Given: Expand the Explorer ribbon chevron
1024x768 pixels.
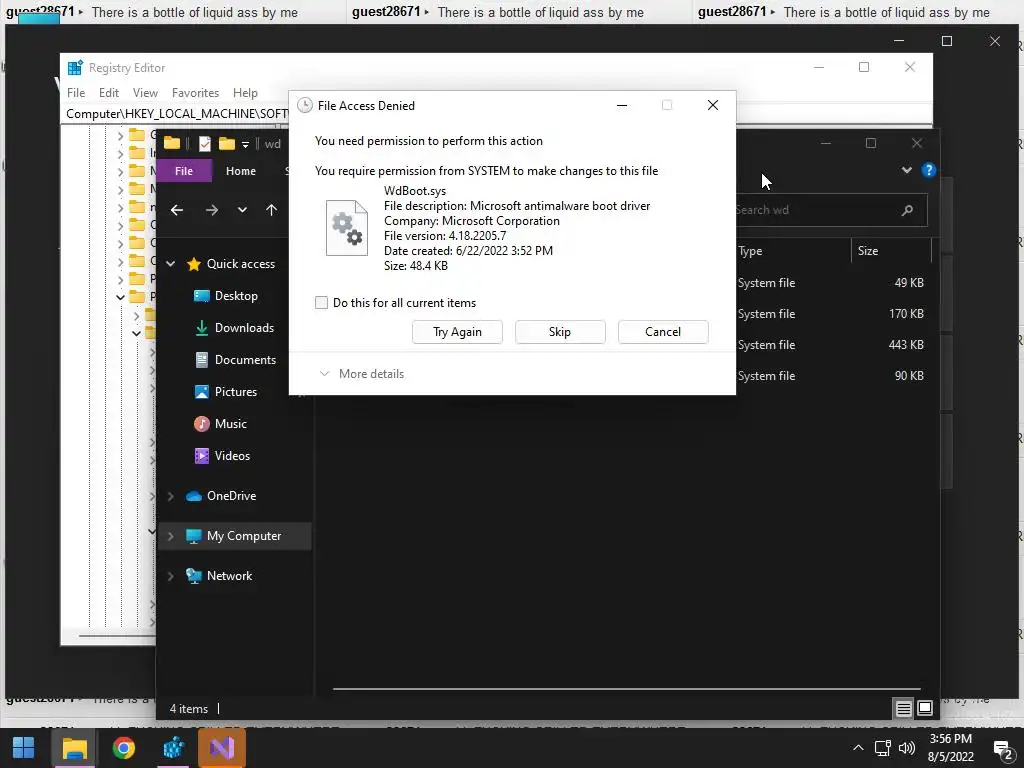Looking at the screenshot, I should pyautogui.click(x=906, y=170).
